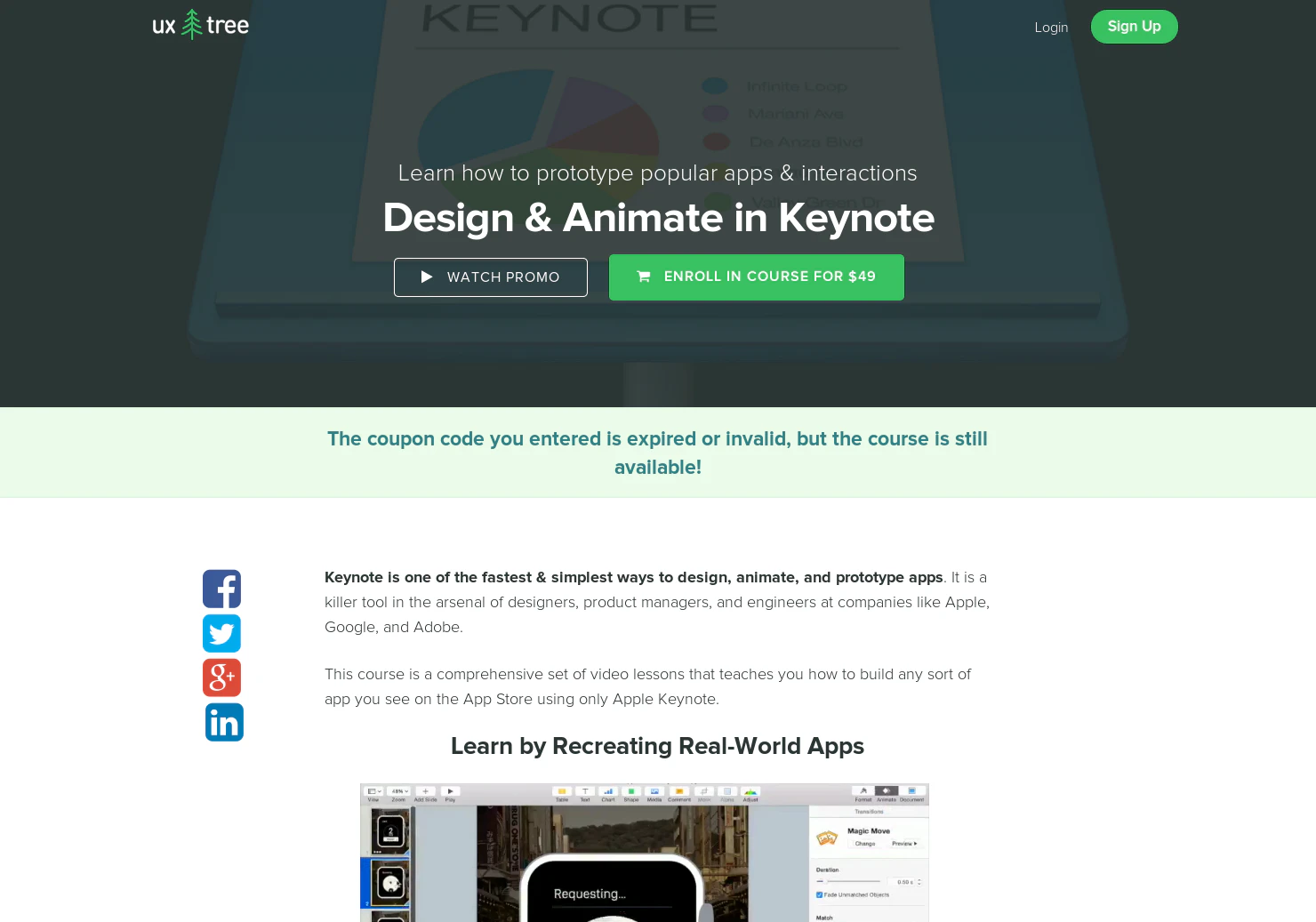Share the course on Twitter
This screenshot has width=1316, height=922.
click(x=221, y=633)
